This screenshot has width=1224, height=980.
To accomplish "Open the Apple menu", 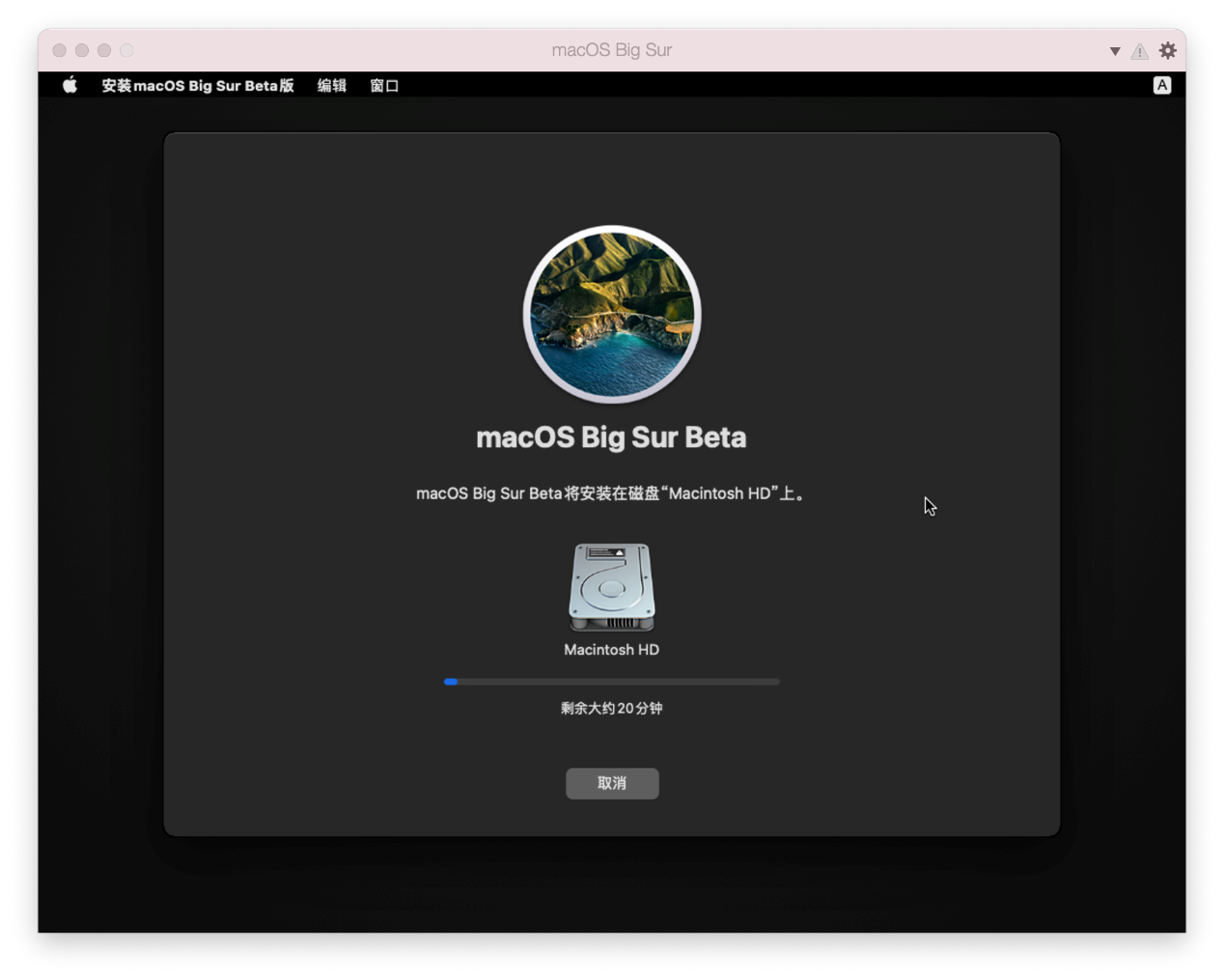I will 70,85.
